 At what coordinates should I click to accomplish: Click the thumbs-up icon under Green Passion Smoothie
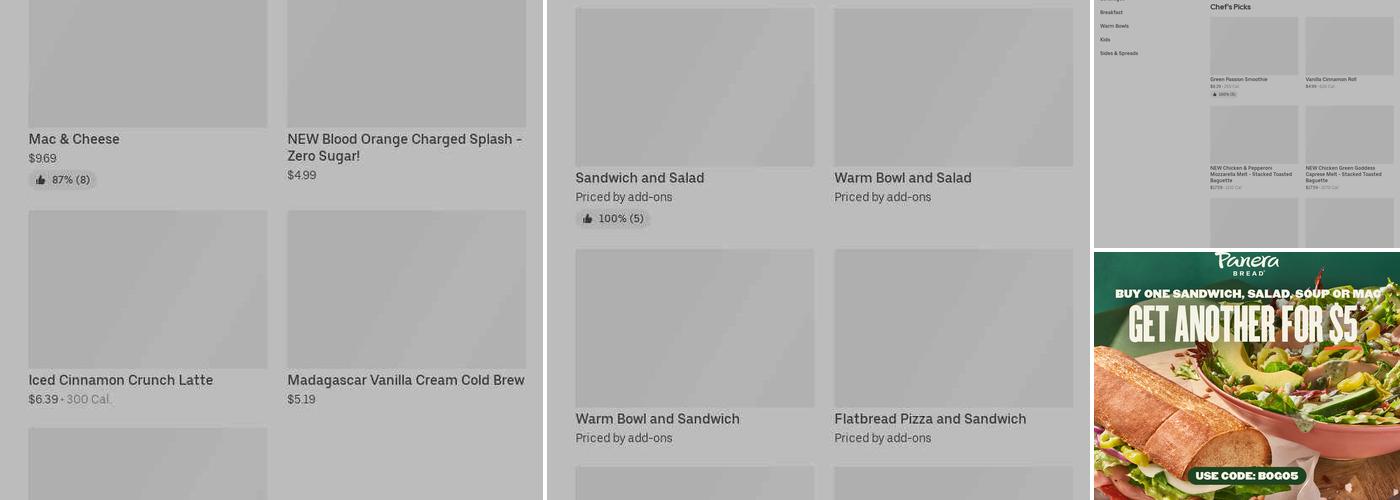pos(1214,94)
